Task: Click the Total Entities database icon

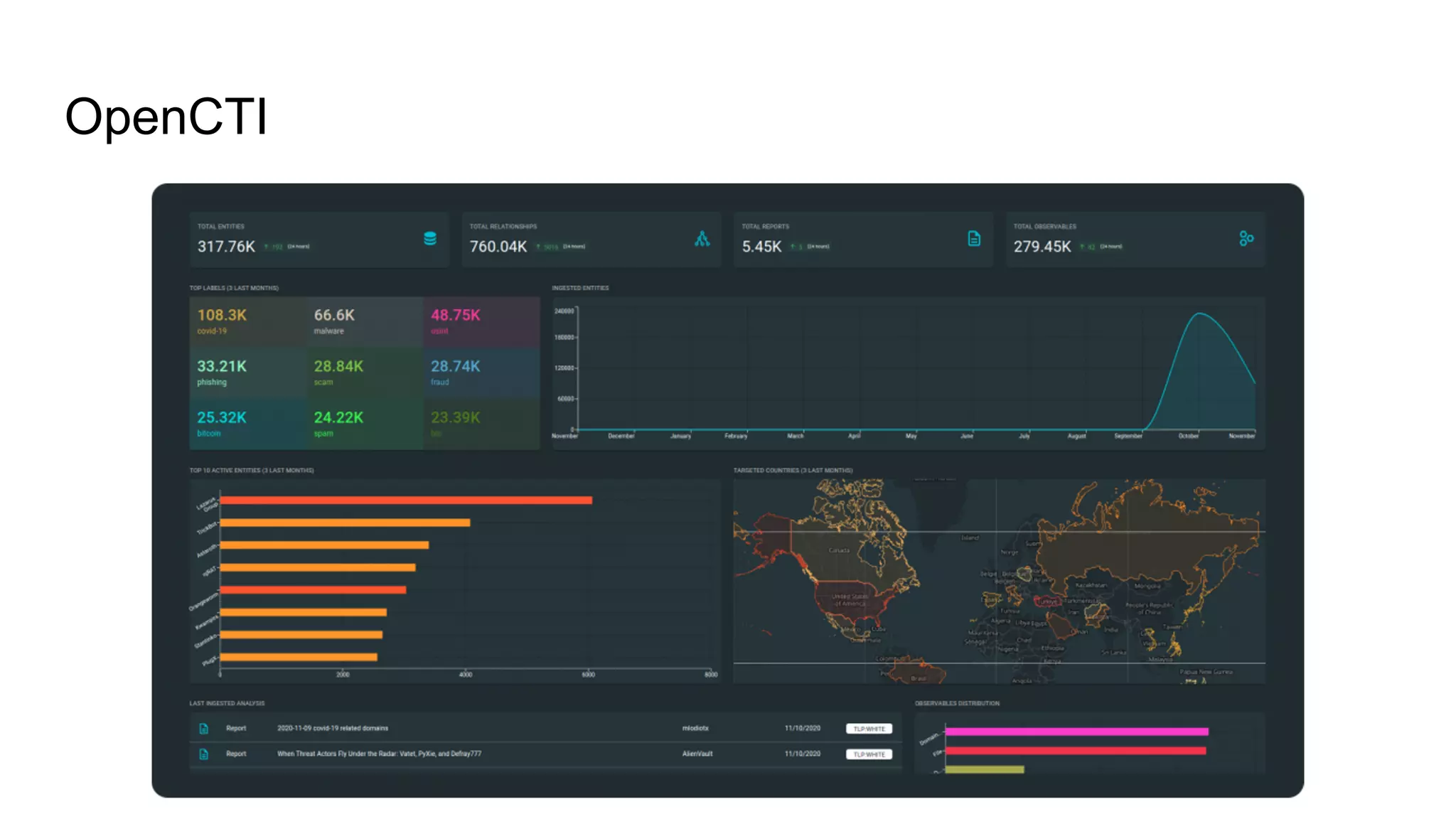Action: pyautogui.click(x=430, y=239)
